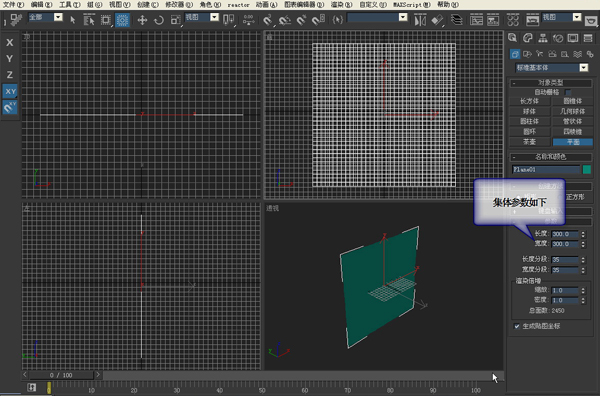Image resolution: width=600 pixels, height=396 pixels.
Task: Open the Create panel icon
Action: [512, 38]
